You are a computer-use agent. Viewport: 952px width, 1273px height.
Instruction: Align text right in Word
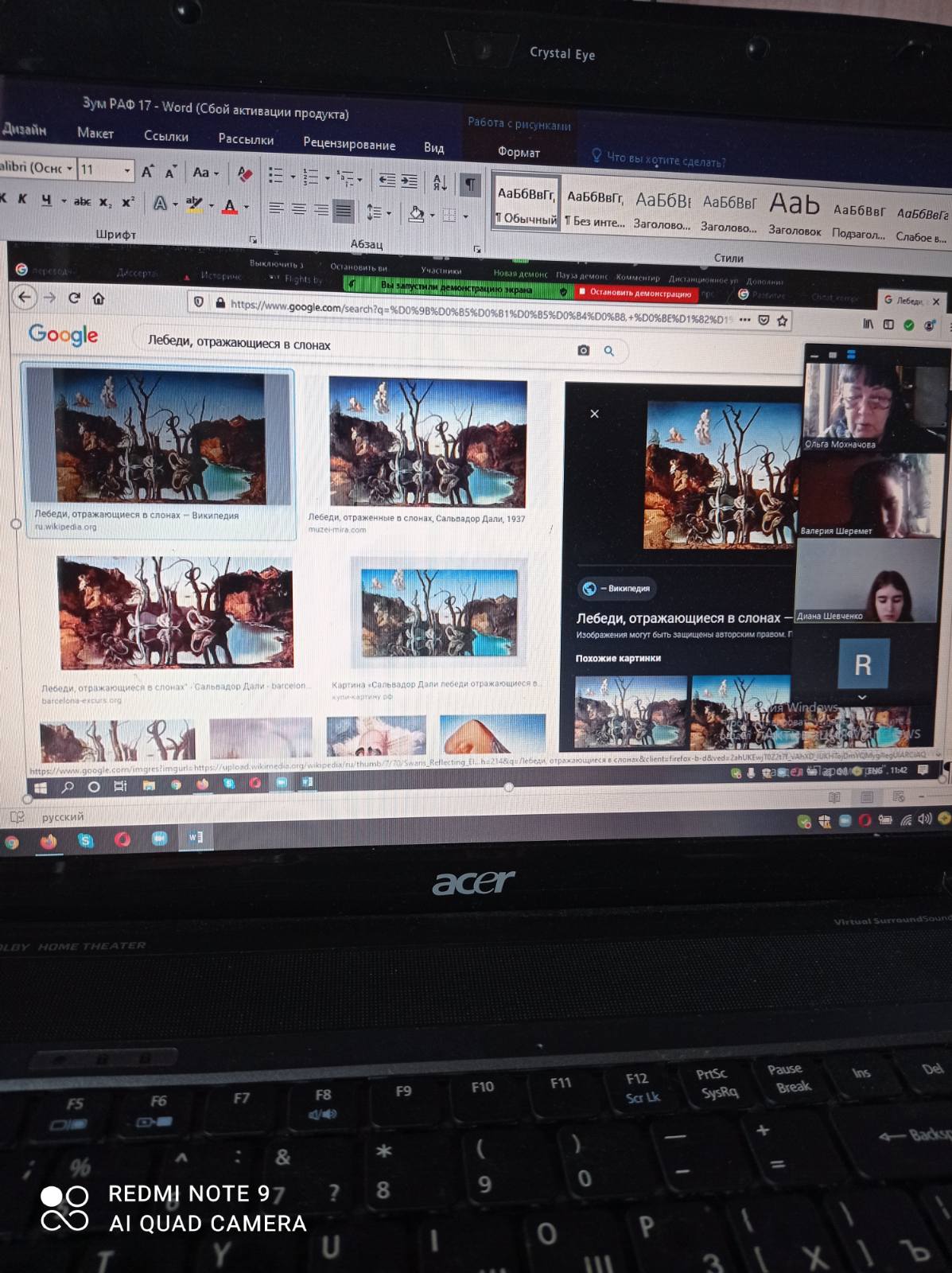(x=321, y=210)
